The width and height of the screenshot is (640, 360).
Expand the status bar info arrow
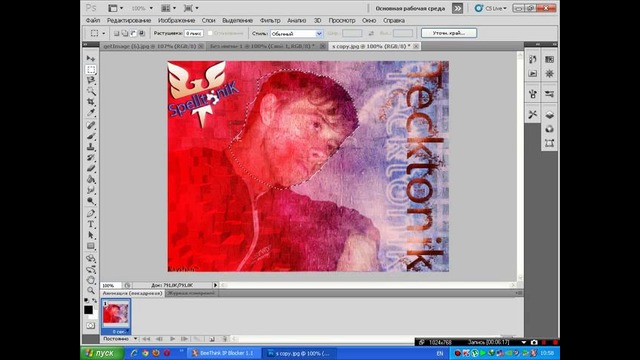point(216,285)
